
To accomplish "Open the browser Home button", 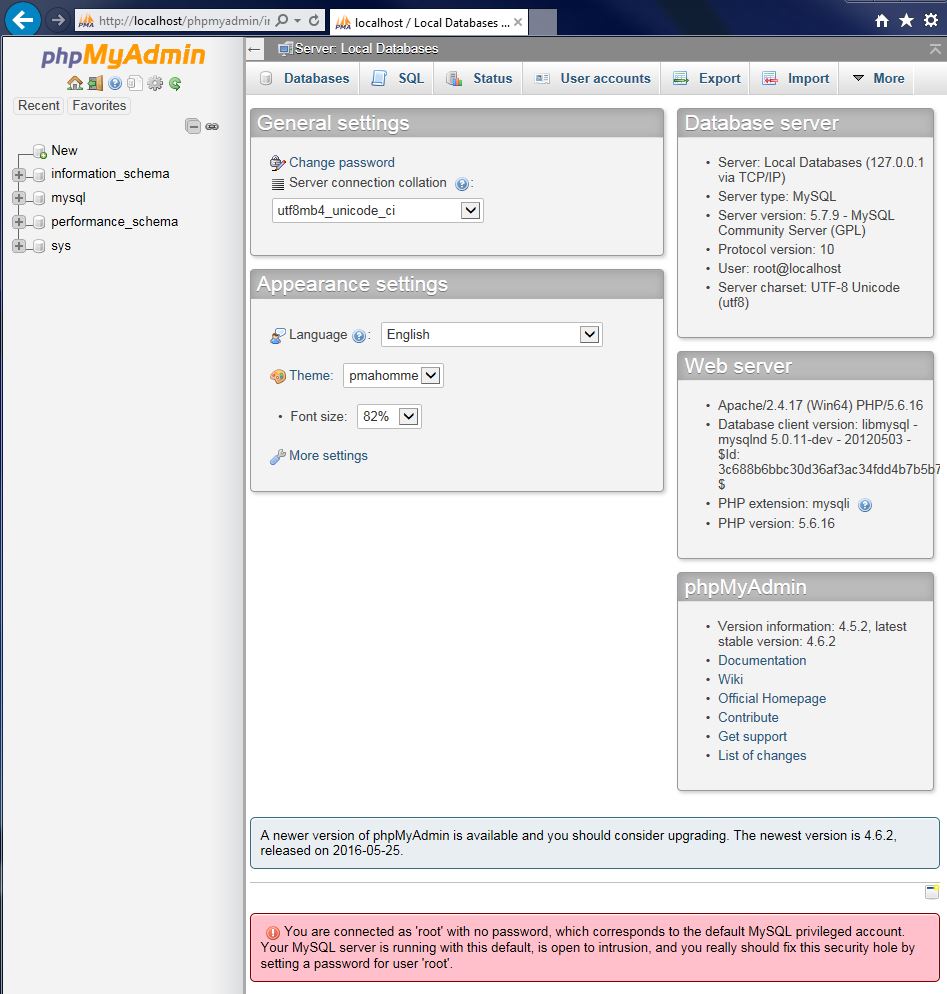I will coord(882,21).
